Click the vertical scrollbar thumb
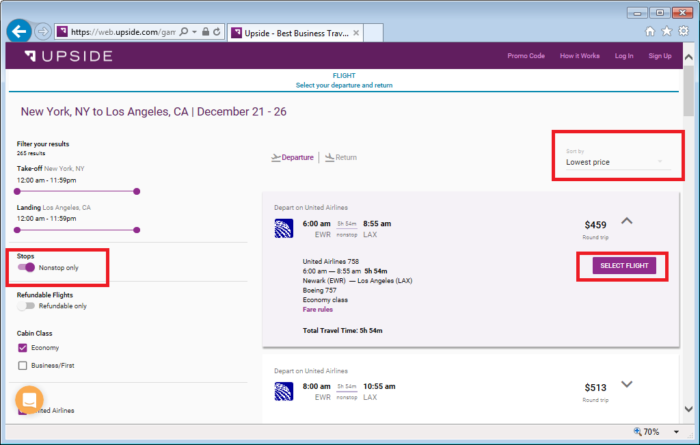Screen dimensions: 700x445 [688, 91]
